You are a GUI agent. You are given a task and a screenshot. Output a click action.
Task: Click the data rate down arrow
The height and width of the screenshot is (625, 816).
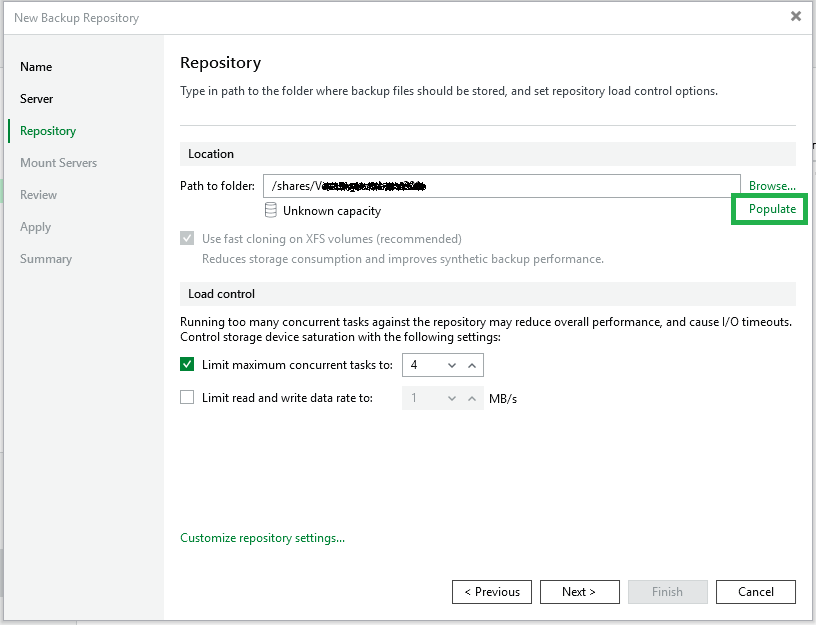[452, 398]
